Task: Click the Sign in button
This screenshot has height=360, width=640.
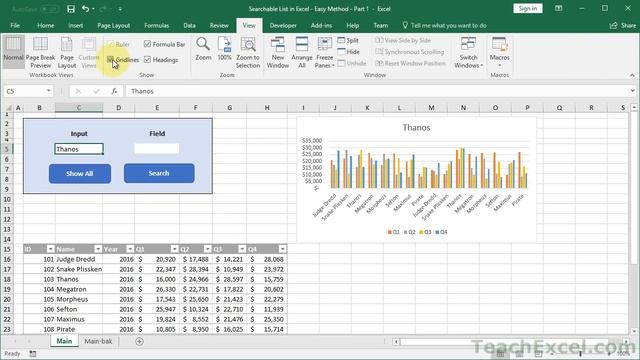Action: [x=527, y=9]
